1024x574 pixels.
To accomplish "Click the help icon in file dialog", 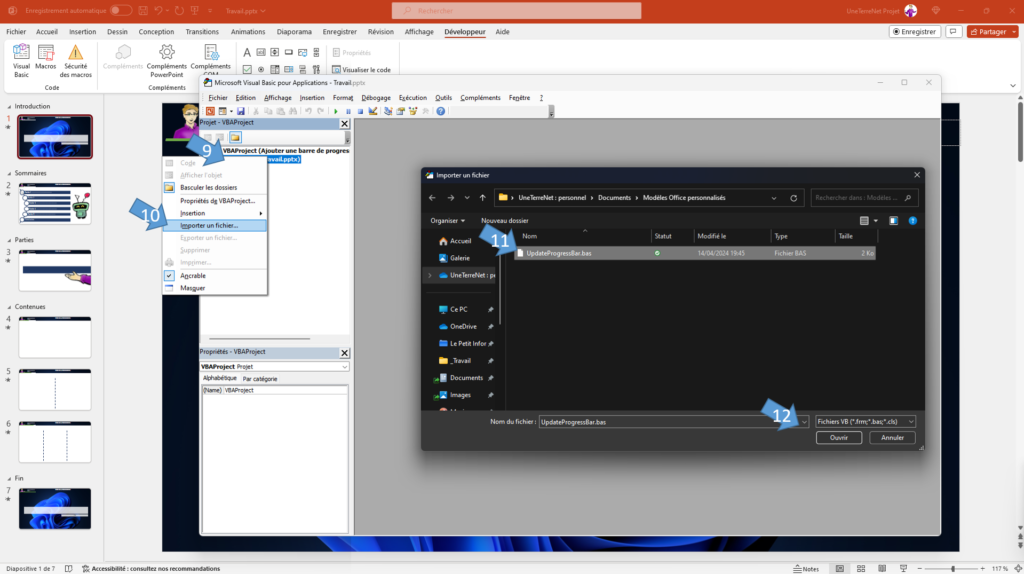I will coord(913,221).
